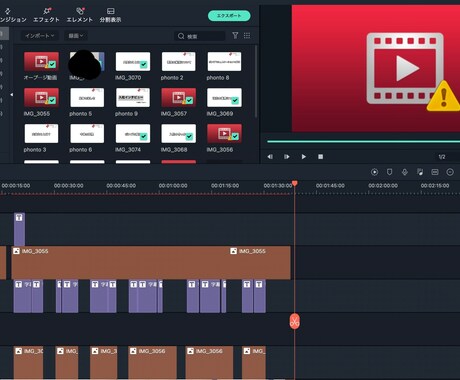Select the first IMG_3055 clip on timeline
Screen dimensions: 460x380
click(120, 263)
